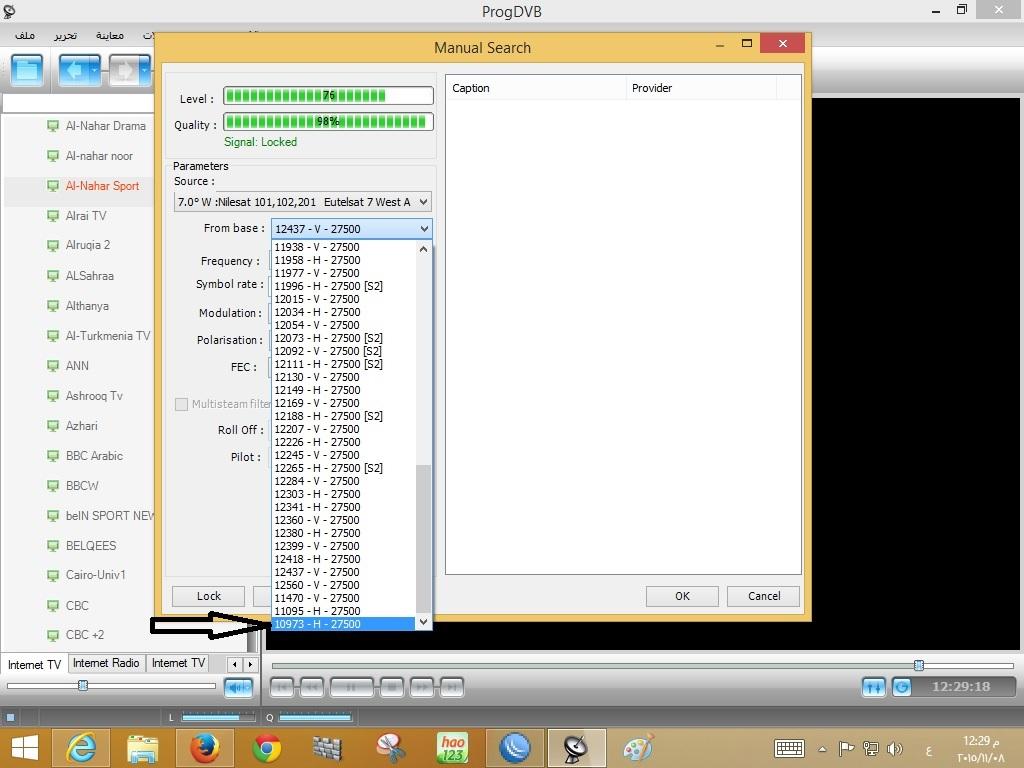Sort results by the Caption column header
Screen dimensions: 1024x768
pyautogui.click(x=536, y=88)
